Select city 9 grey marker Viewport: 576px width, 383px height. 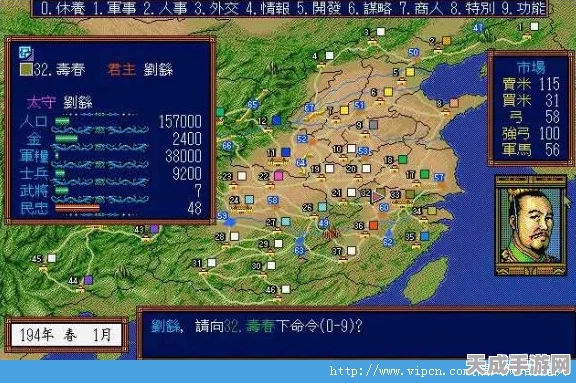click(x=373, y=125)
